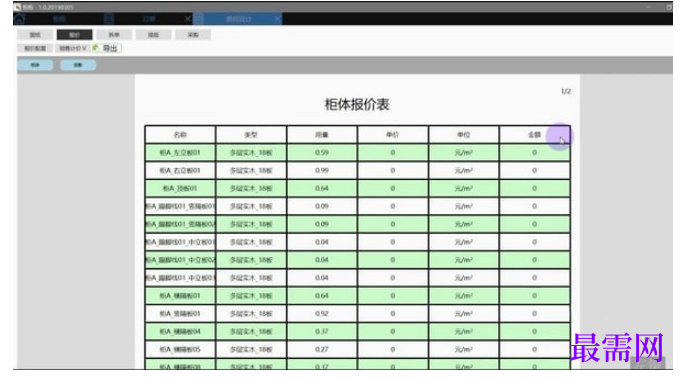Select the second light-blue pill button
This screenshot has height=379, width=682.
(78, 65)
